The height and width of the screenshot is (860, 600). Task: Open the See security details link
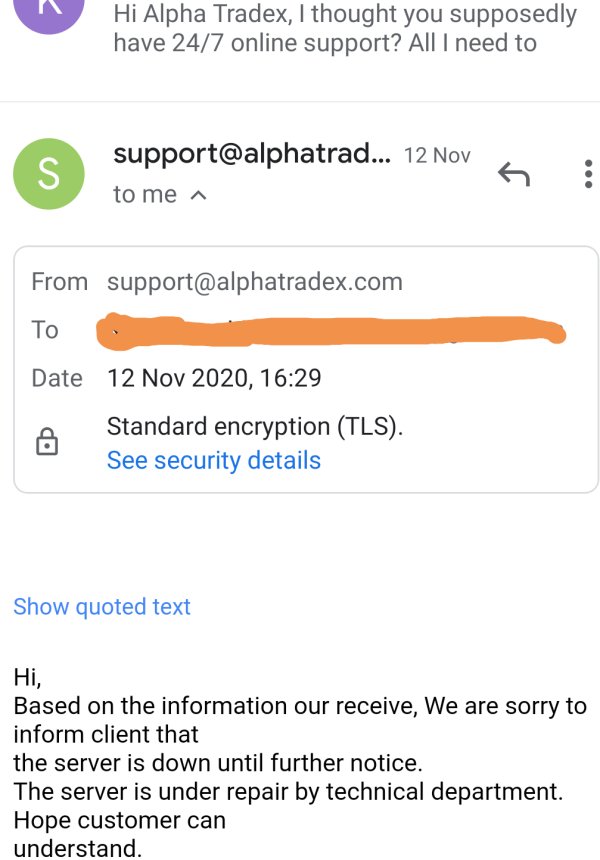click(214, 460)
